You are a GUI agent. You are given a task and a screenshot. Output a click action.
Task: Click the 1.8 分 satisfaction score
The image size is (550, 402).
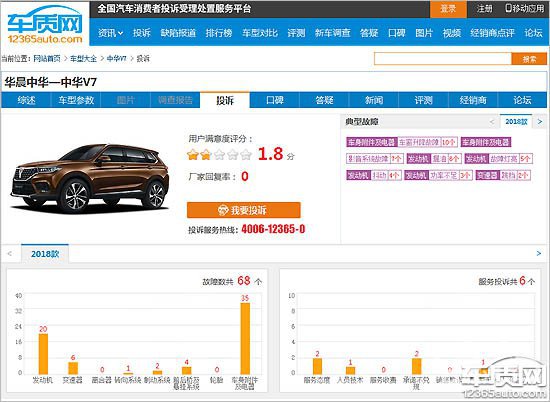[x=276, y=154]
